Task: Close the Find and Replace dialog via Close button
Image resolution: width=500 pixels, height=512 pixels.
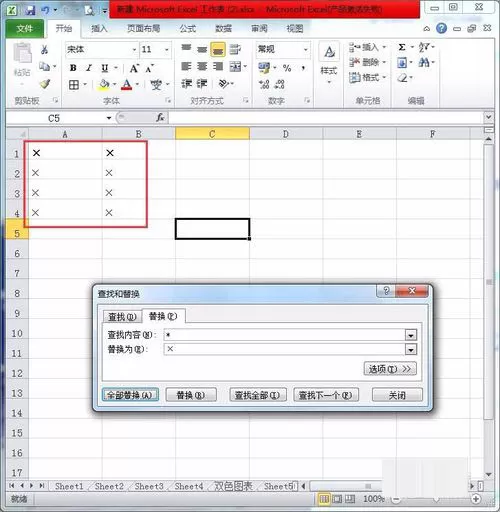Action: click(x=397, y=395)
